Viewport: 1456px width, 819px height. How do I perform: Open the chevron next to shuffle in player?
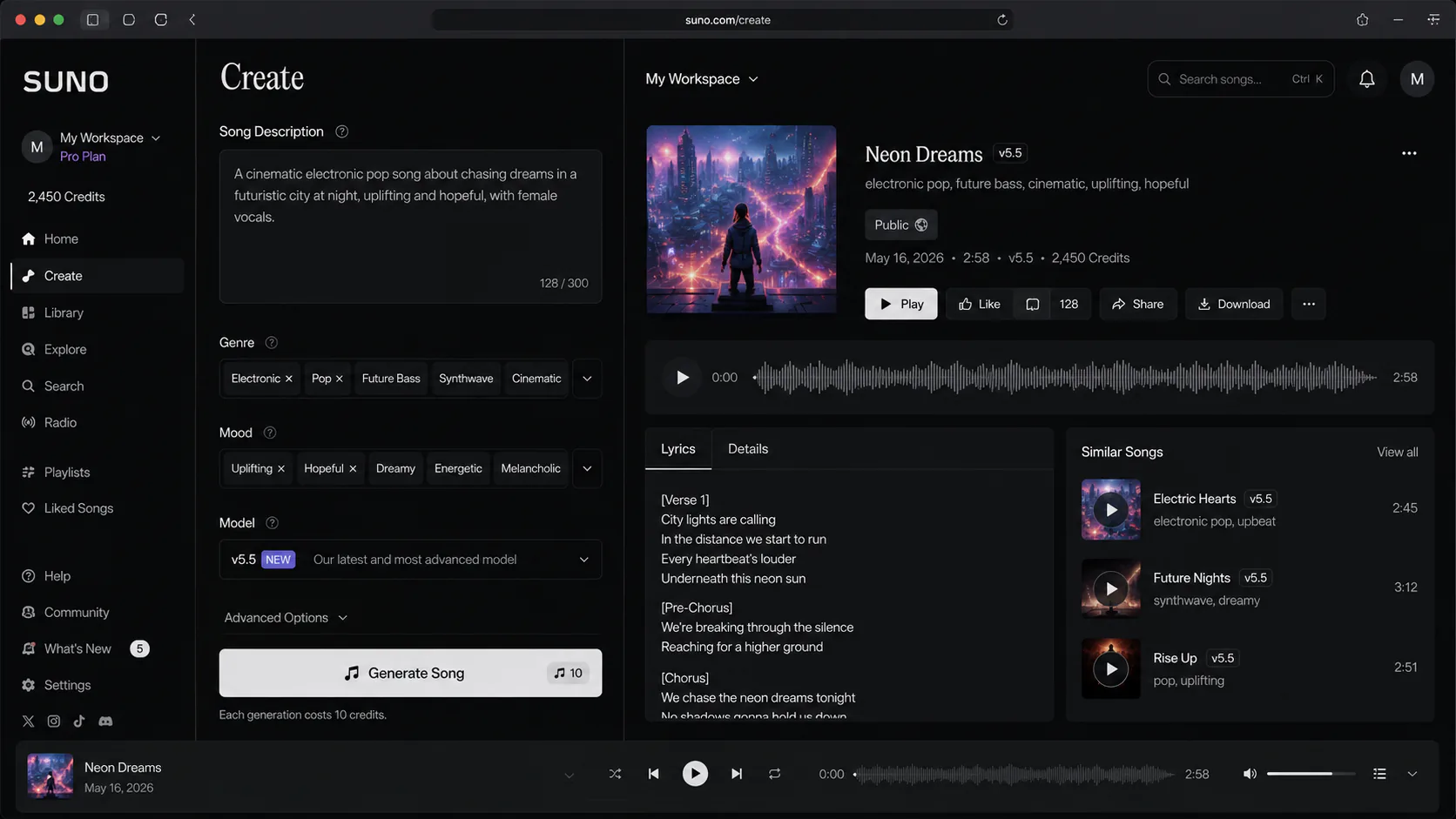[x=570, y=775]
